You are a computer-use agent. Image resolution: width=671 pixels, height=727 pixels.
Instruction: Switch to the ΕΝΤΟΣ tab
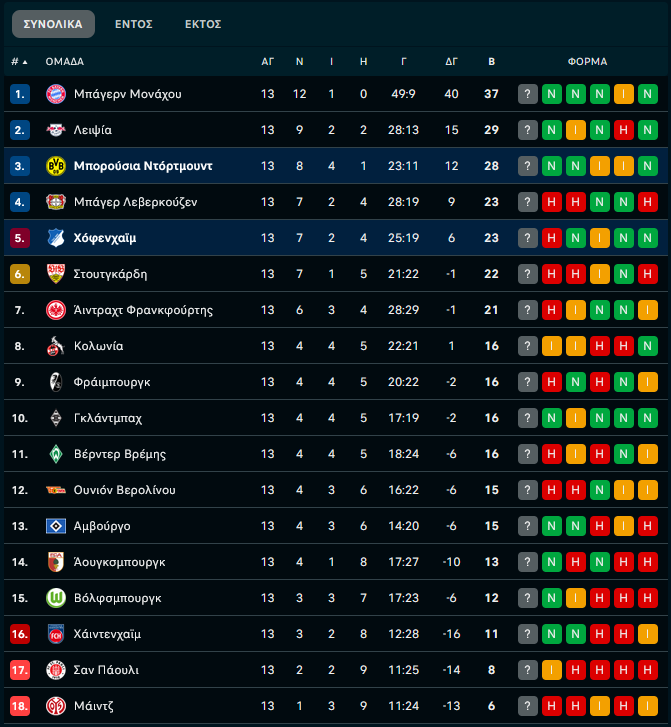coord(134,24)
